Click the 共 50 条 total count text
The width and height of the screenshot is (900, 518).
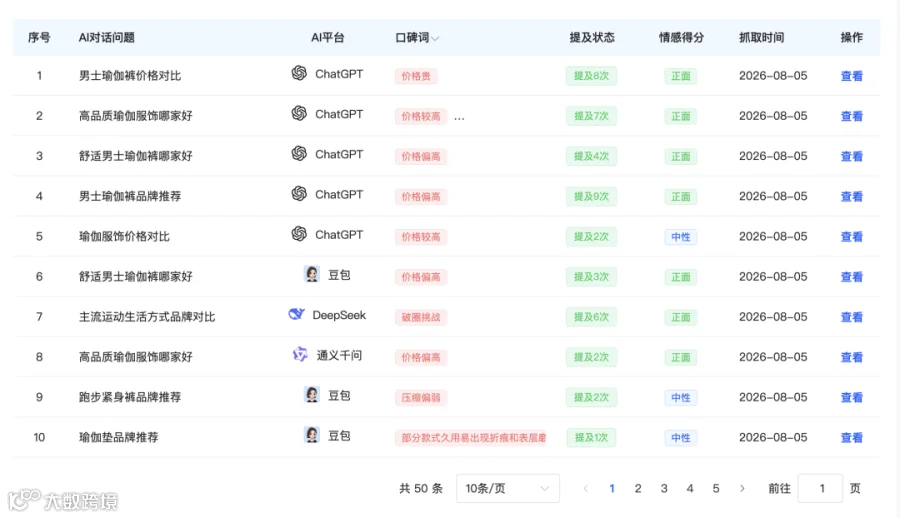click(421, 488)
